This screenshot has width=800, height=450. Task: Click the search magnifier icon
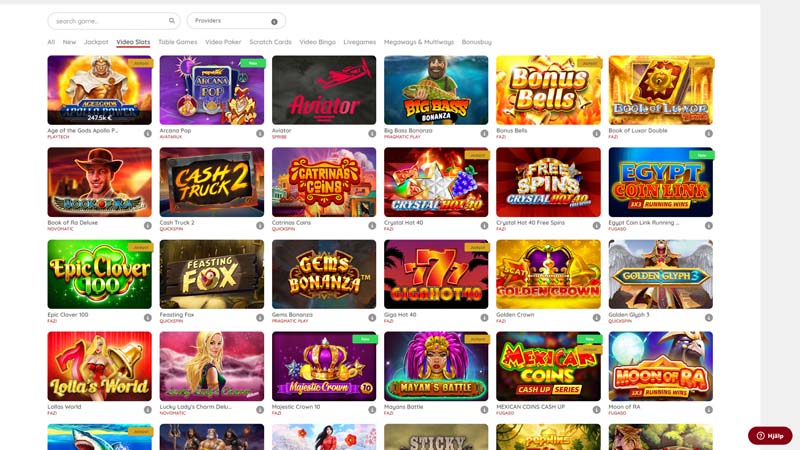pos(172,21)
